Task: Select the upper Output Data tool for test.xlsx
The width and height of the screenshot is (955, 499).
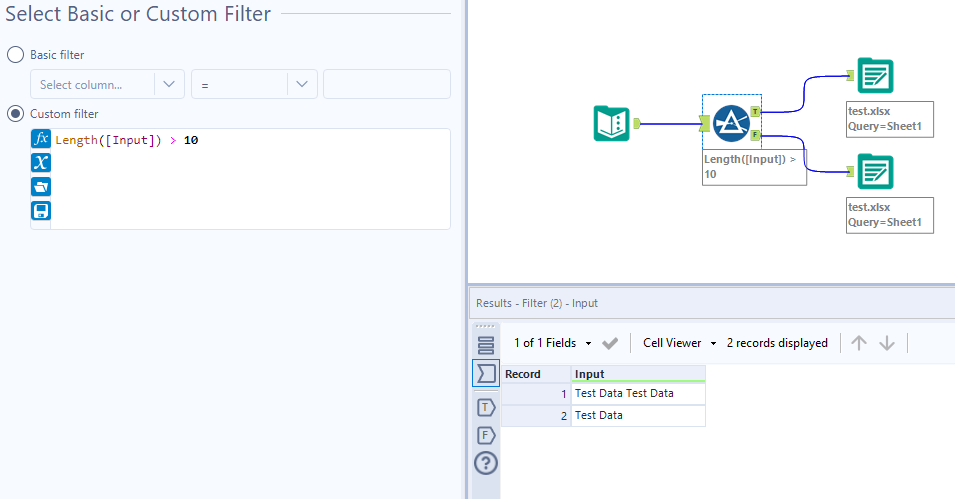Action: (875, 76)
